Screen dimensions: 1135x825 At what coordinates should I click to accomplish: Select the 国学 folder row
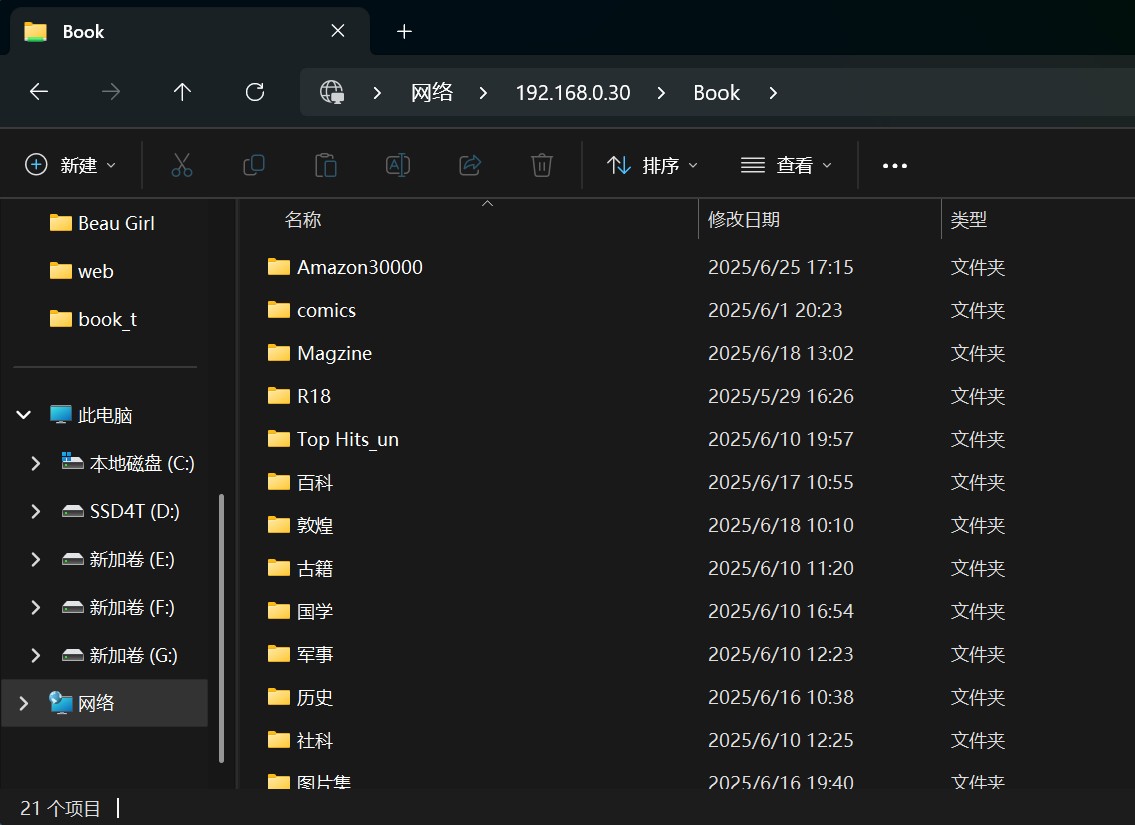pyautogui.click(x=686, y=611)
